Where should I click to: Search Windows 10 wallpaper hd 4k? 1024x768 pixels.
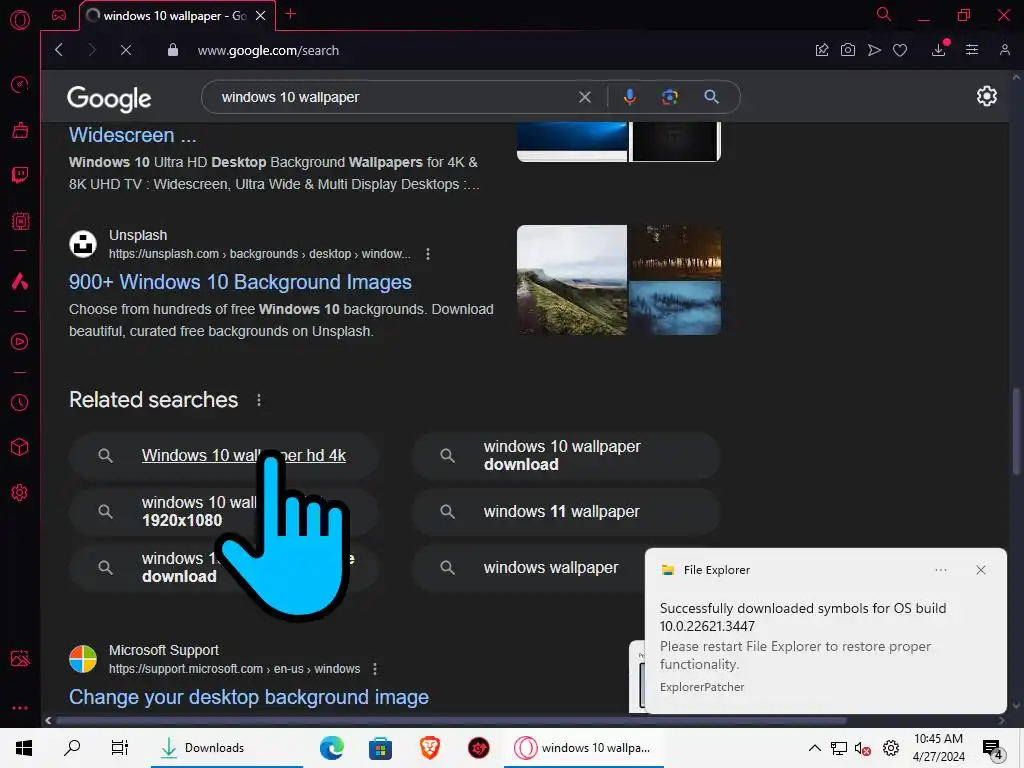pyautogui.click(x=223, y=456)
